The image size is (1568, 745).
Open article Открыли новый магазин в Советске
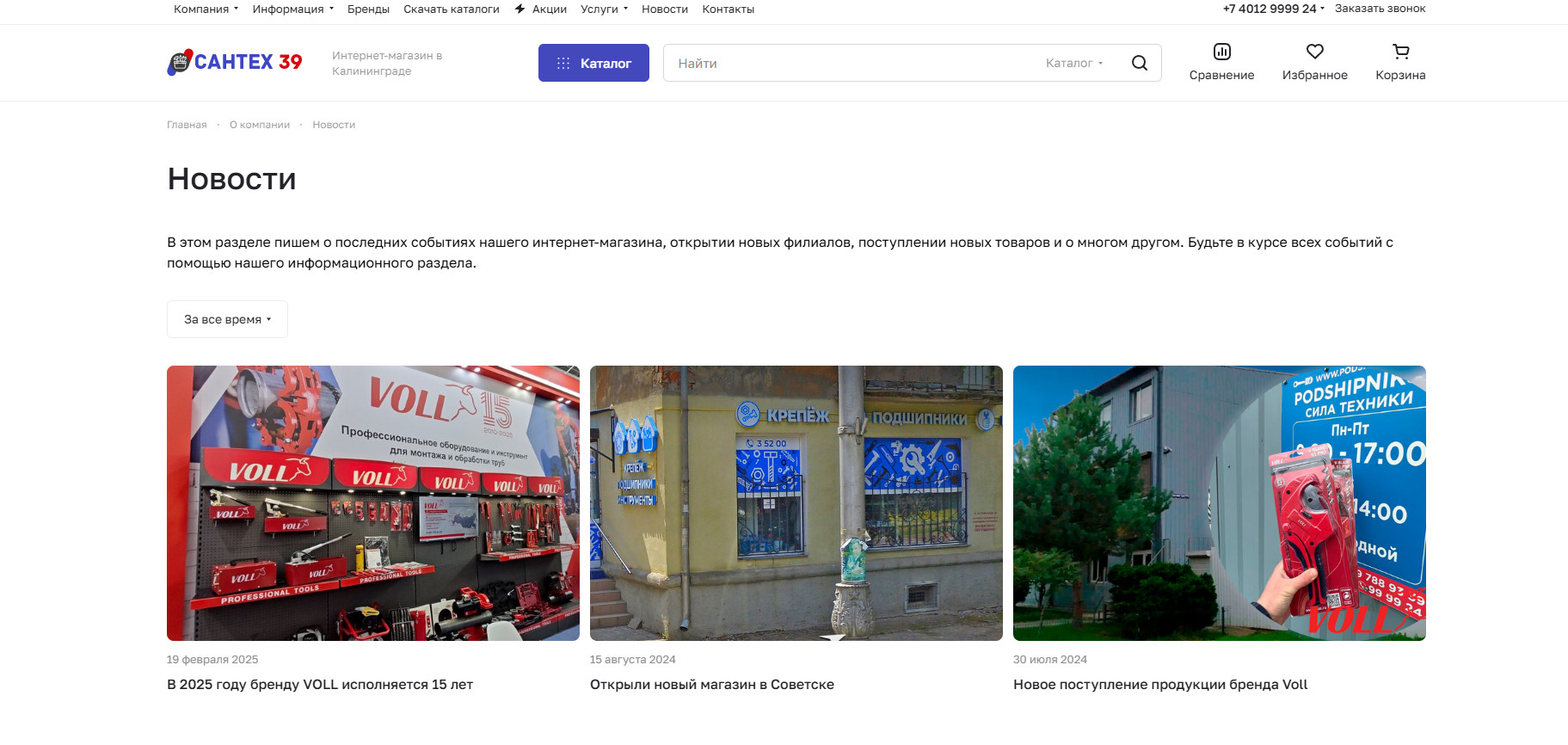click(712, 685)
